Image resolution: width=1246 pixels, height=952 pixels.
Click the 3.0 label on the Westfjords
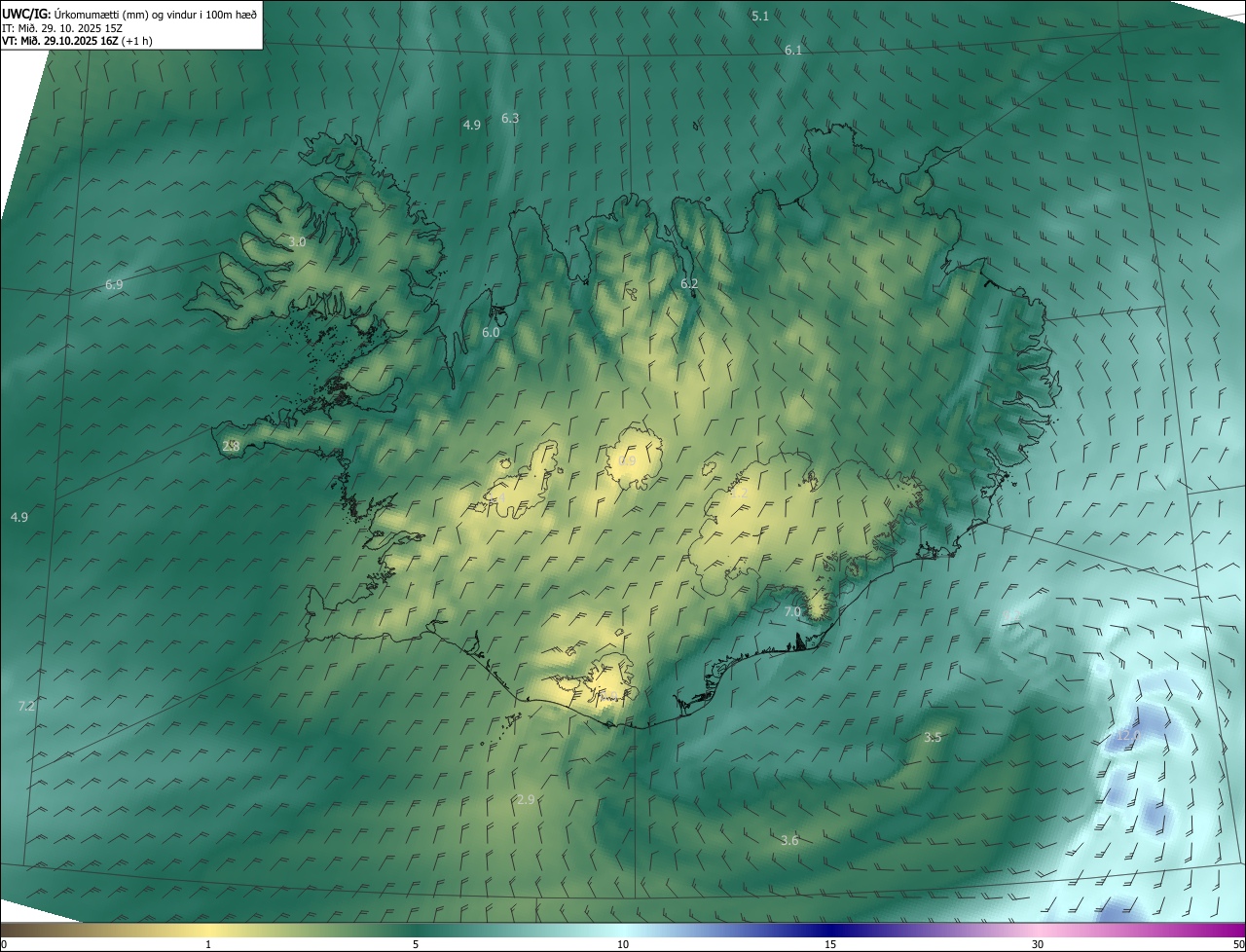(297, 241)
